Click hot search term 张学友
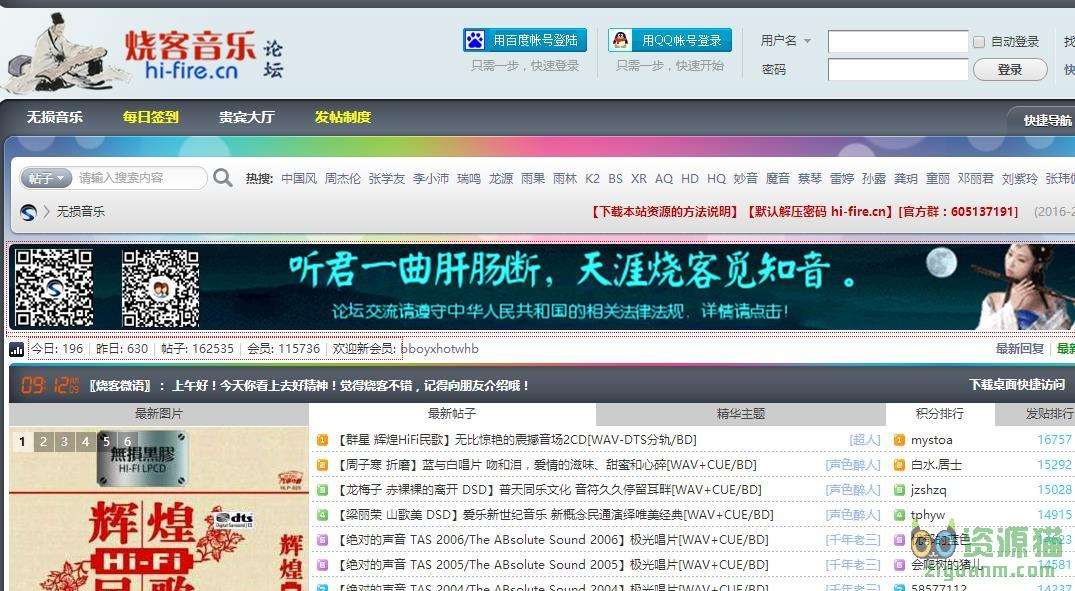The height and width of the screenshot is (591, 1075). 387,178
